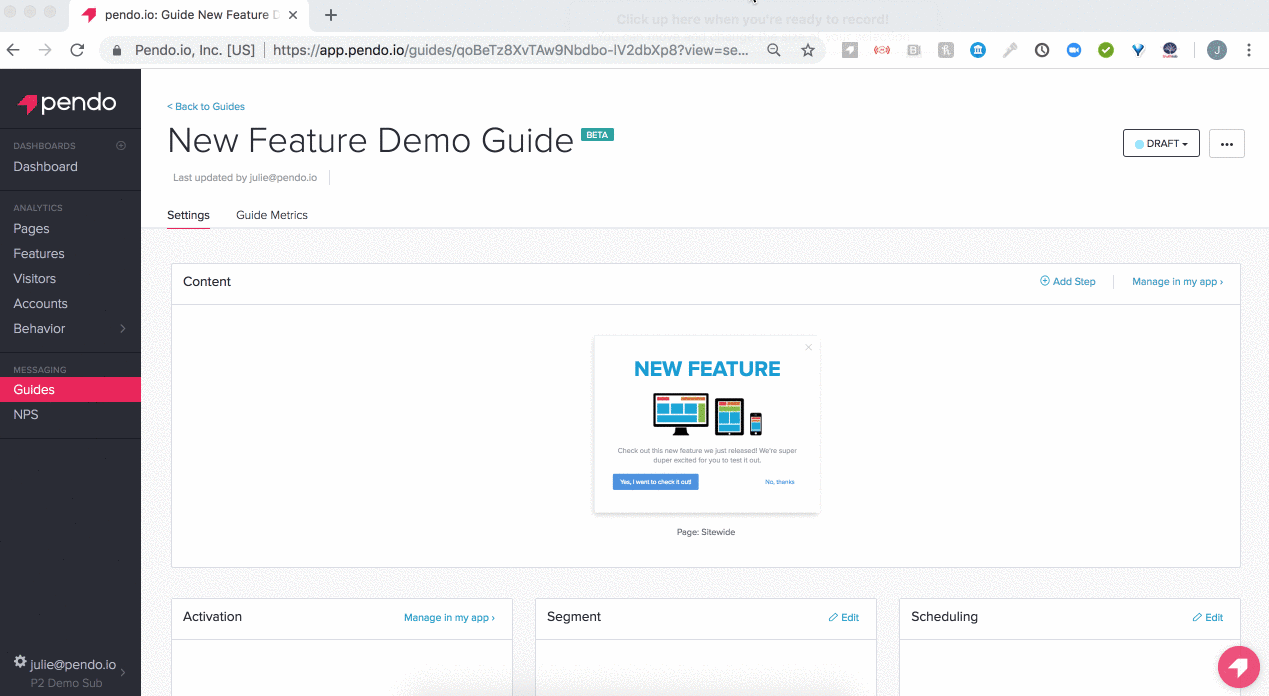1269x696 pixels.
Task: Click the flashlight extension icon
Action: pos(1010,50)
